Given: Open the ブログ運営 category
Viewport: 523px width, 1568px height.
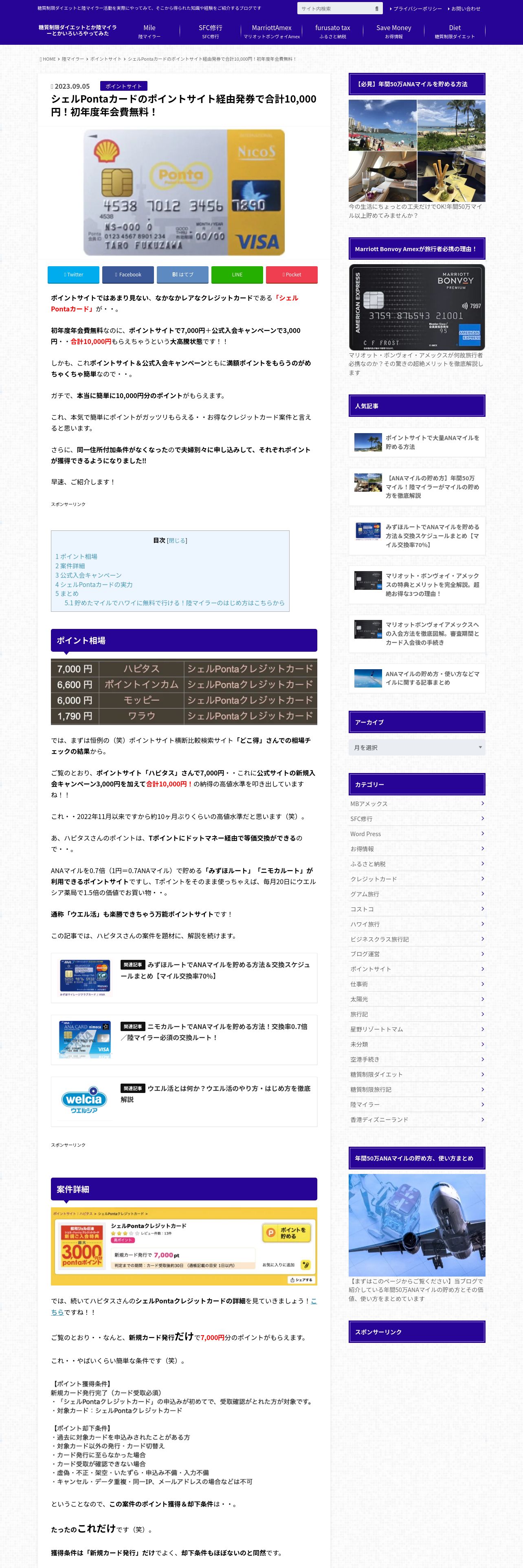Looking at the screenshot, I should click(417, 954).
